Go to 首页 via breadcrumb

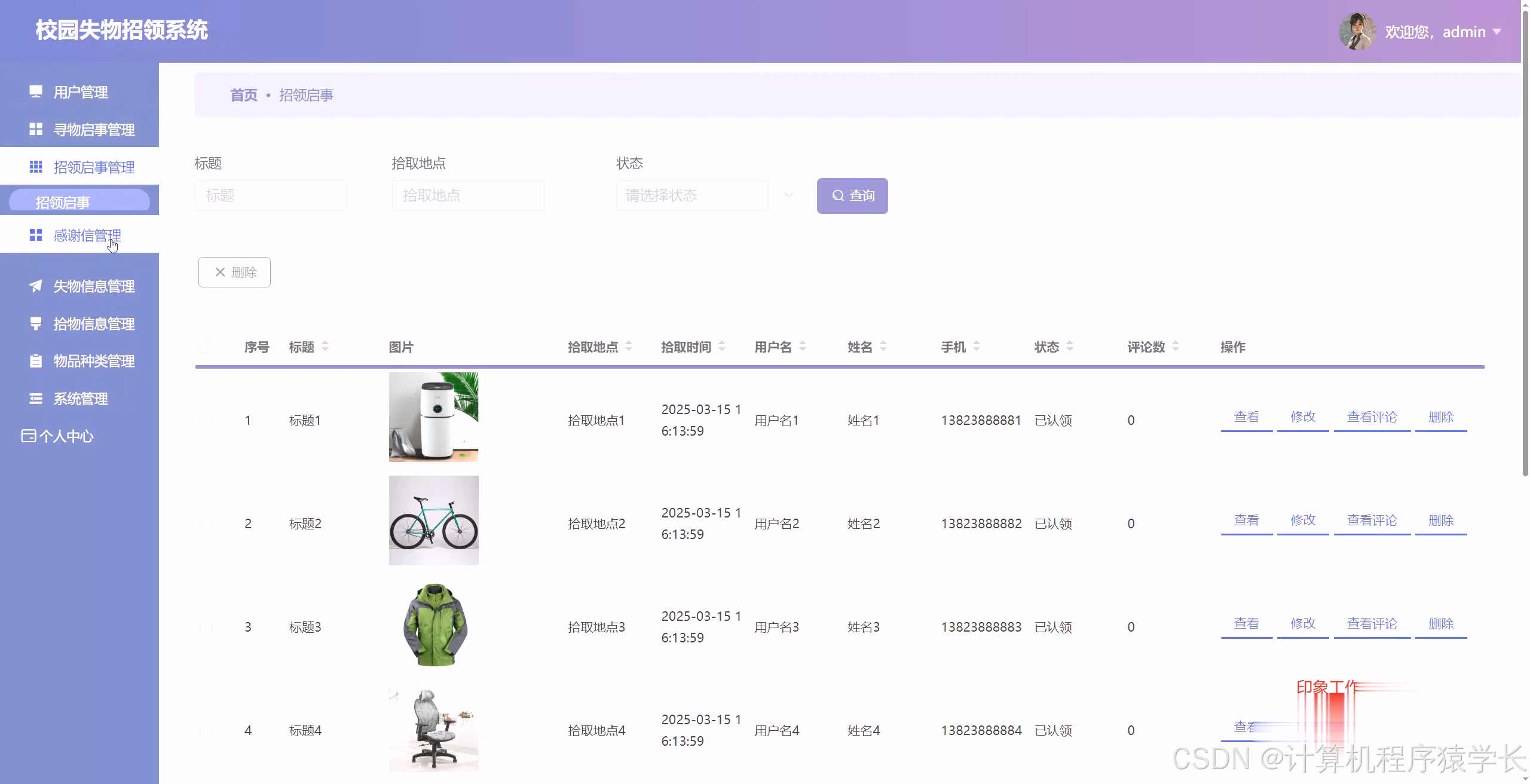243,94
